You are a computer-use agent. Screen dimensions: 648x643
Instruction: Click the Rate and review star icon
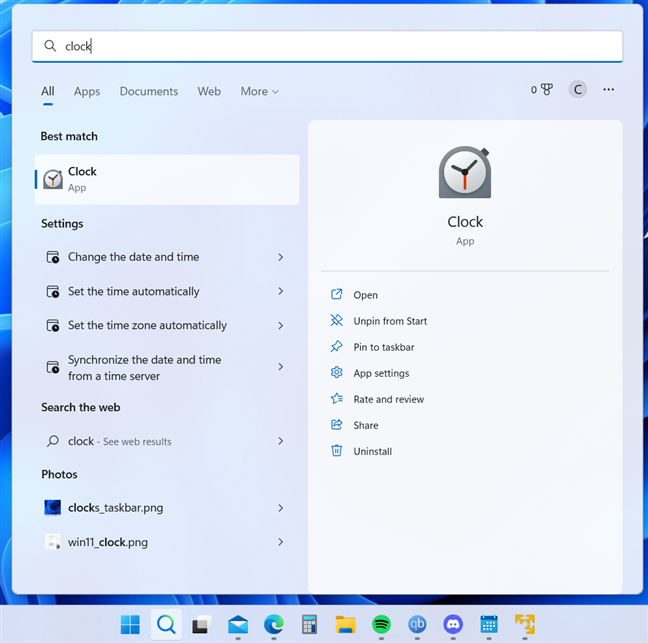click(x=336, y=398)
